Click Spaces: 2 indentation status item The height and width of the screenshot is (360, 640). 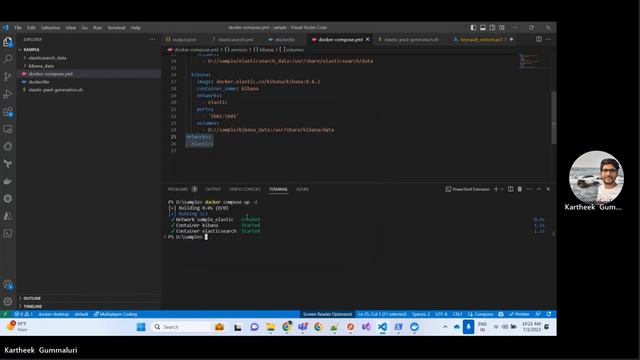[x=421, y=314]
